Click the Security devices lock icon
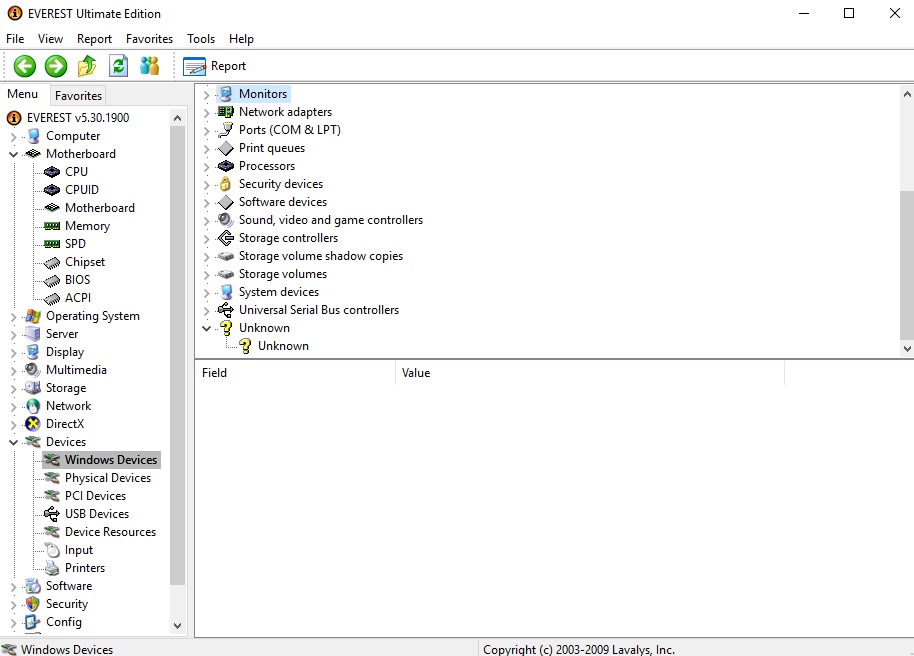Image resolution: width=914 pixels, height=656 pixels. pos(225,184)
